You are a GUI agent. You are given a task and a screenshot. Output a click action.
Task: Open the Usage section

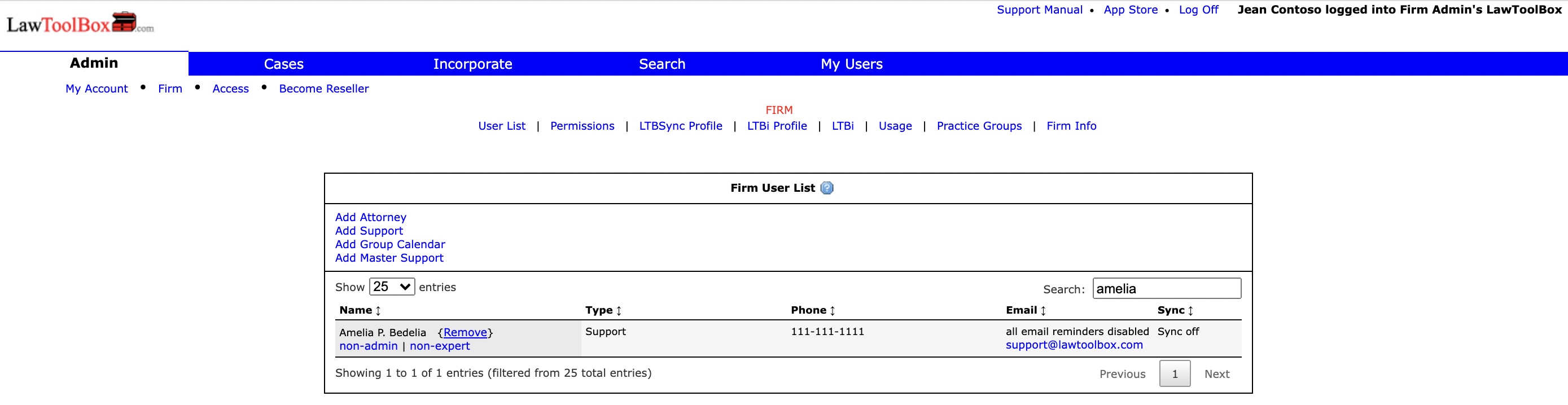click(x=895, y=126)
